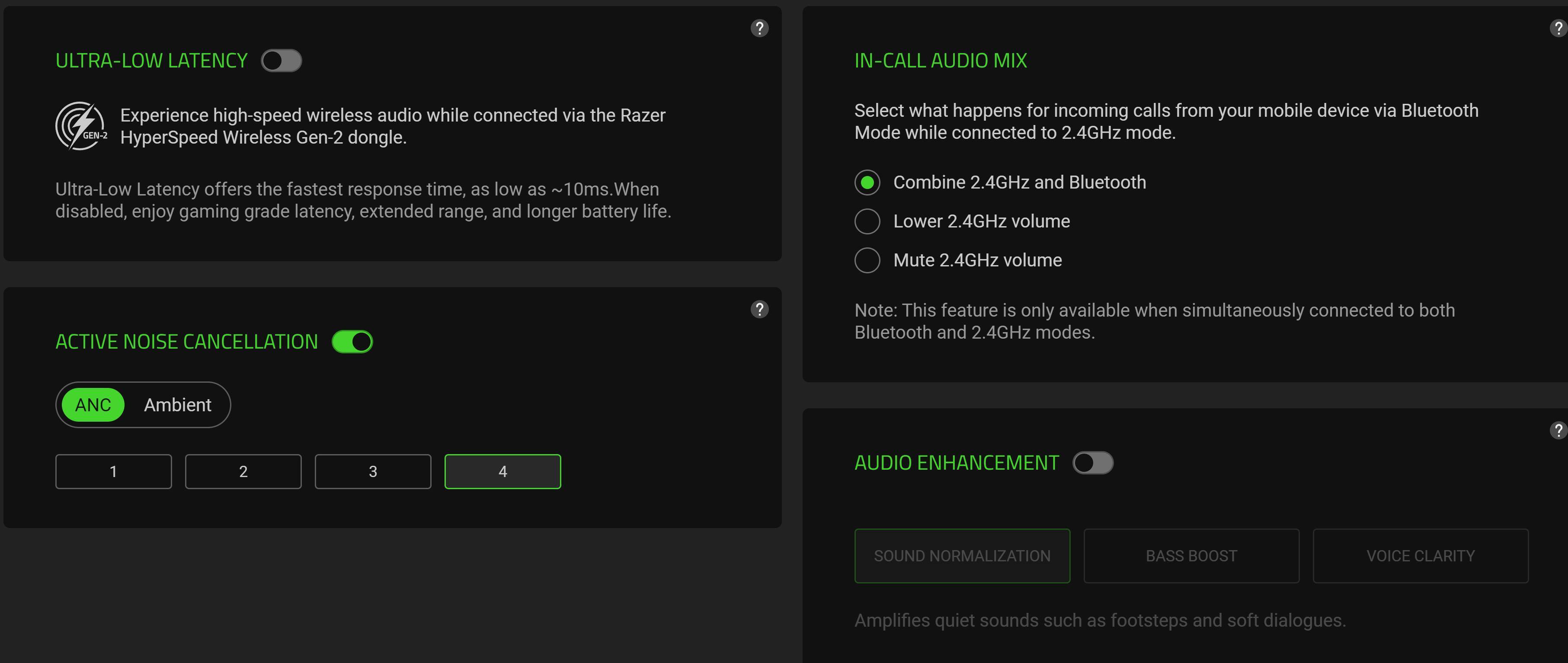Image resolution: width=1568 pixels, height=663 pixels.
Task: Click the Sound Normalization button
Action: click(x=962, y=556)
